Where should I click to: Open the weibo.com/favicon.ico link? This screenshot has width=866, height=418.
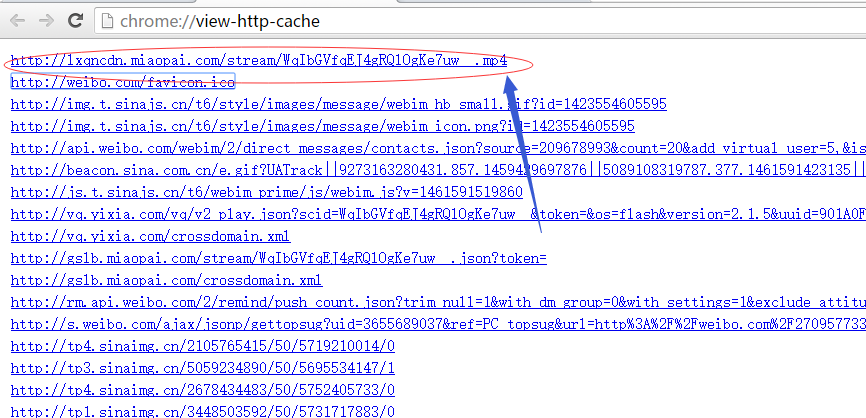(123, 83)
